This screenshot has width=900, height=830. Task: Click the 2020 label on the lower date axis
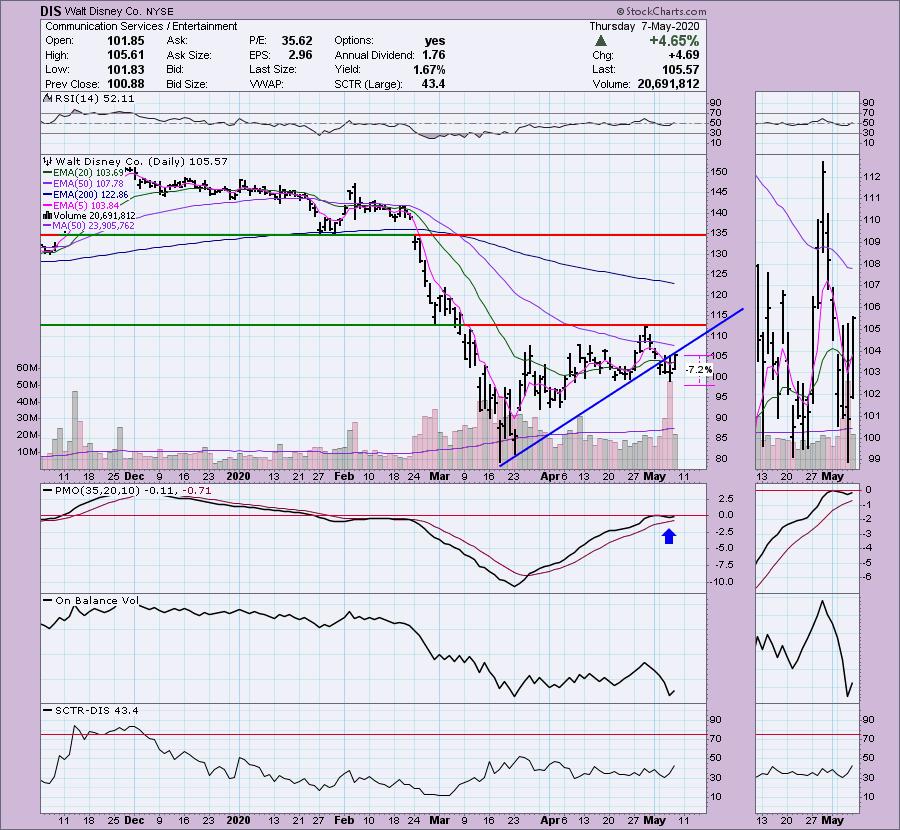pos(238,820)
